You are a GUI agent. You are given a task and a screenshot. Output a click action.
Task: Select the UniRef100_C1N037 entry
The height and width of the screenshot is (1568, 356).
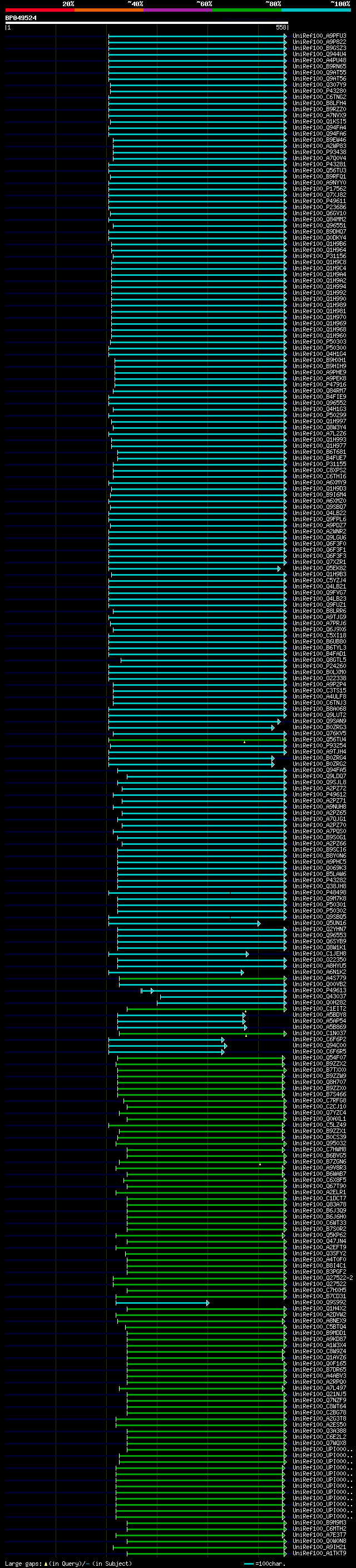[x=319, y=1033]
